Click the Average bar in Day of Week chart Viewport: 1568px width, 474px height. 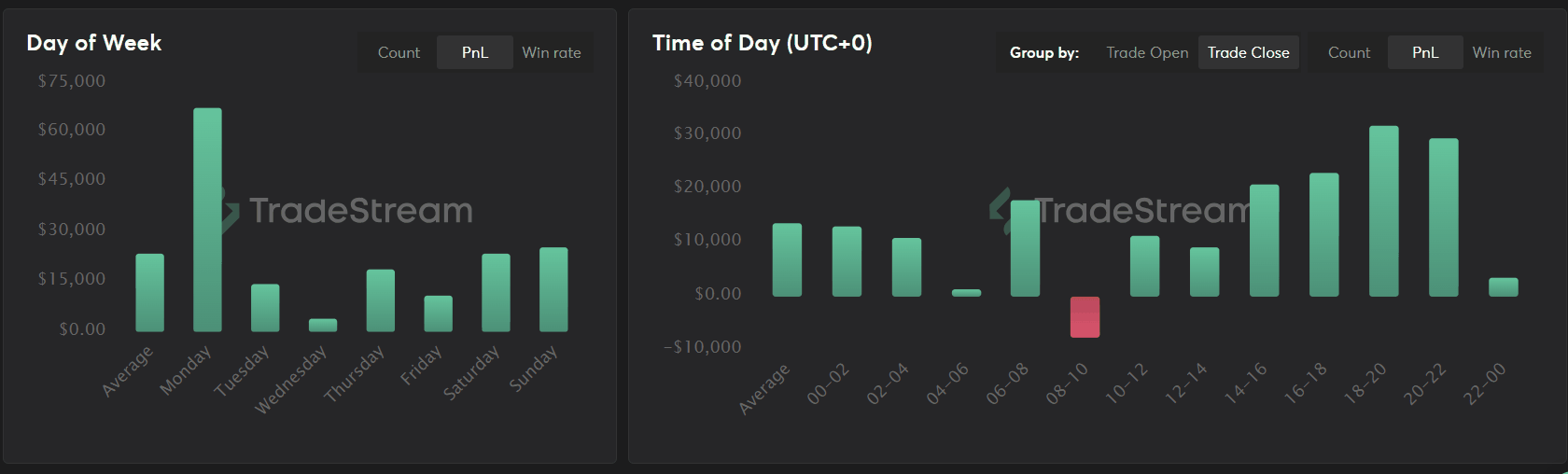[149, 292]
